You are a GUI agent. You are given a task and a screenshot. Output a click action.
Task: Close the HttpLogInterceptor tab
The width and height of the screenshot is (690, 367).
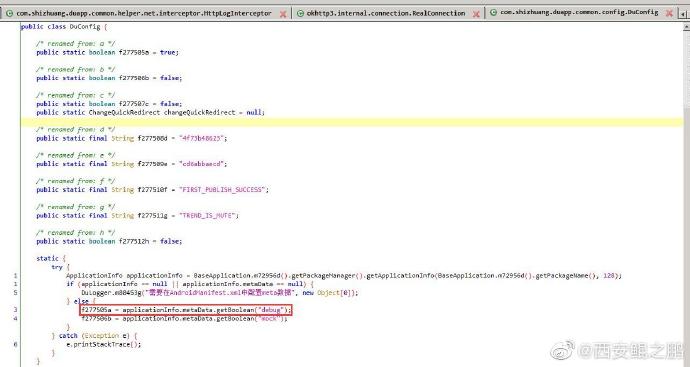click(283, 14)
